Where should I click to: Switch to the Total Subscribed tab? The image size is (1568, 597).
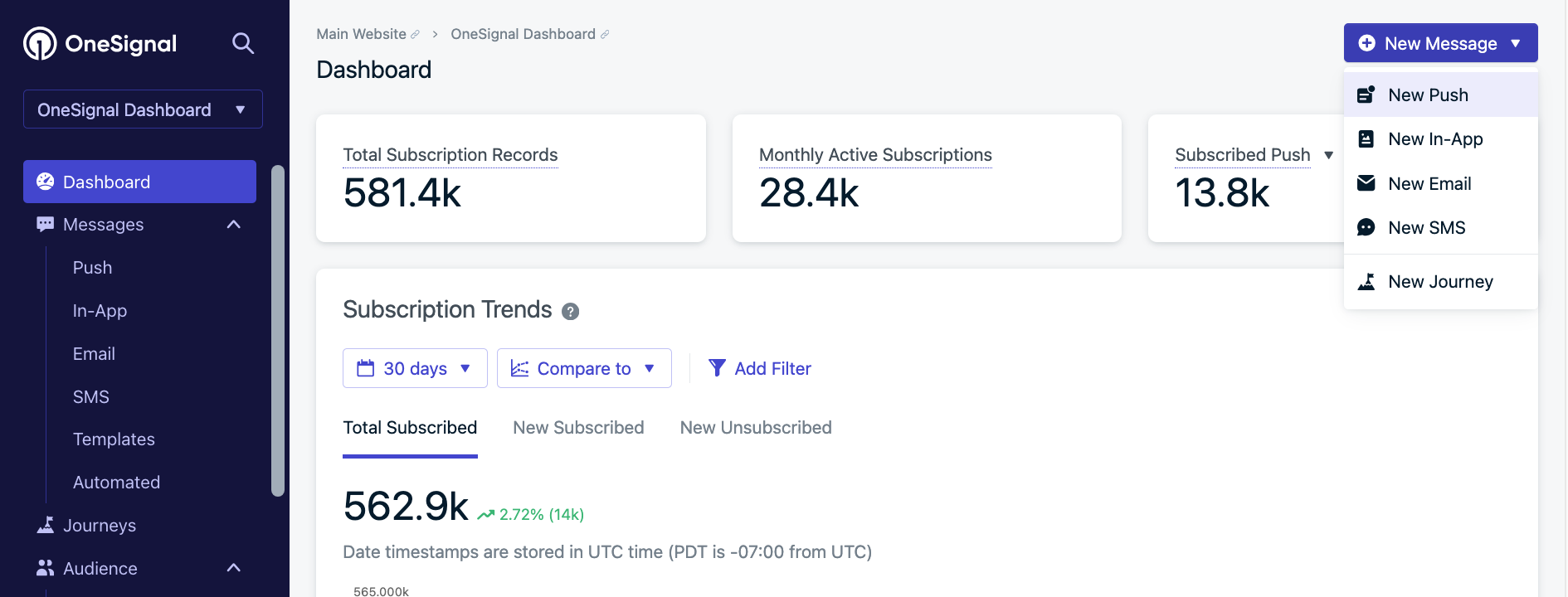click(410, 428)
